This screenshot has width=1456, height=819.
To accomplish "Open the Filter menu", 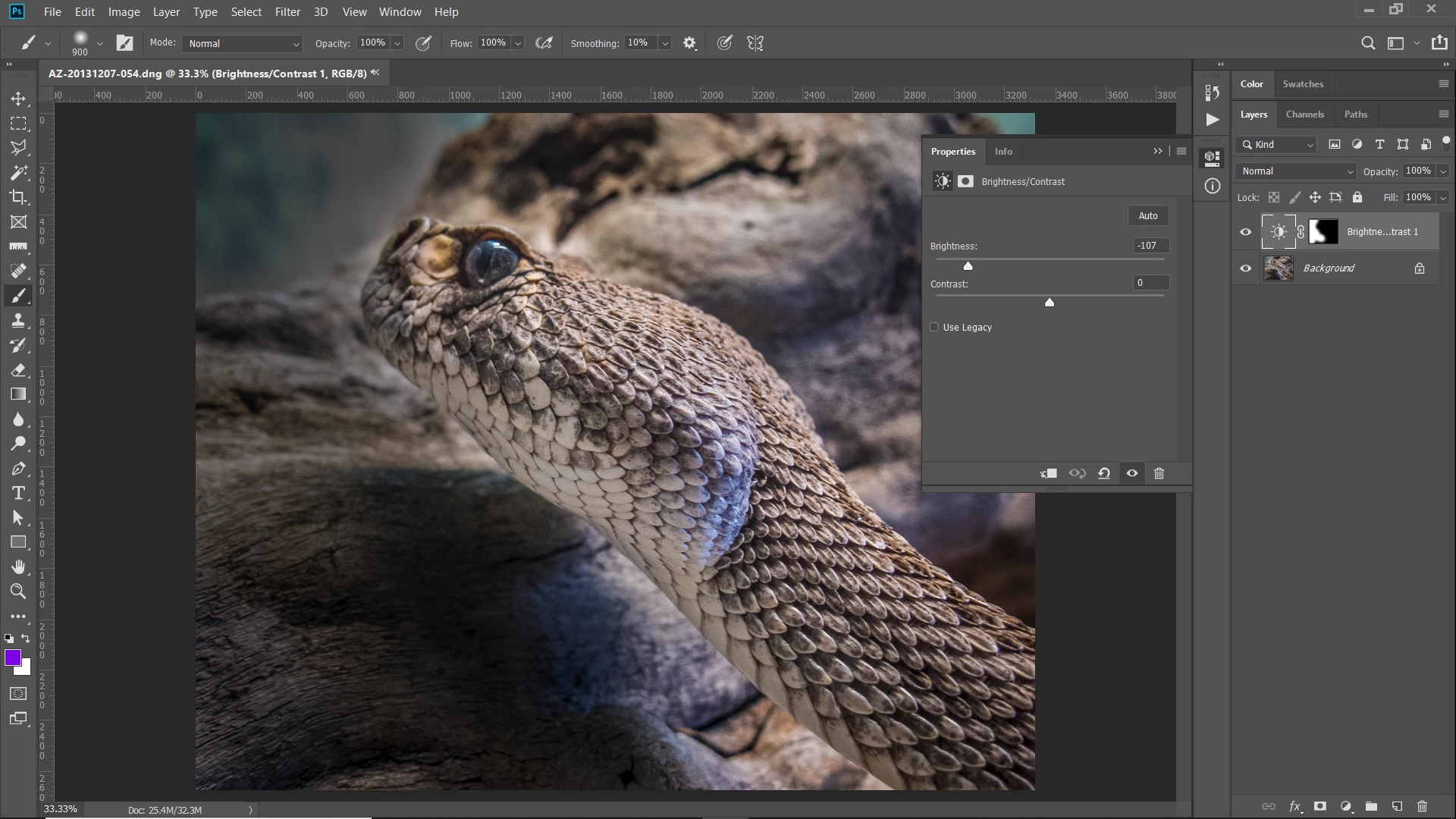I will [x=287, y=12].
